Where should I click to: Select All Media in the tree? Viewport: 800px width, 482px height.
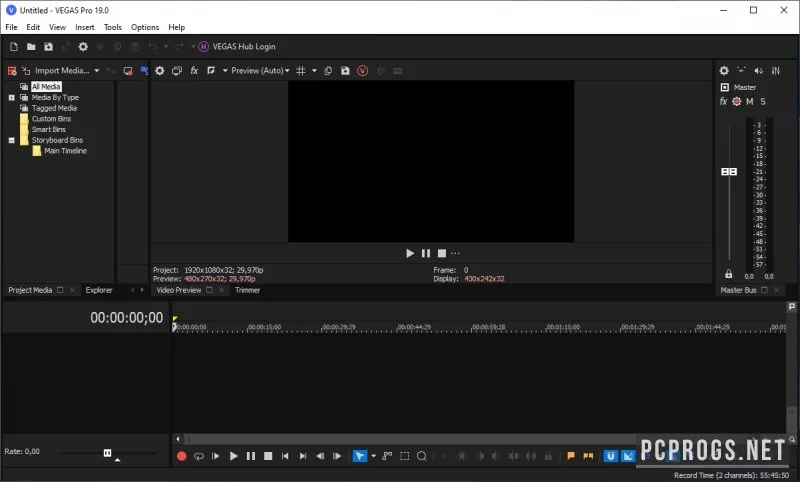46,87
